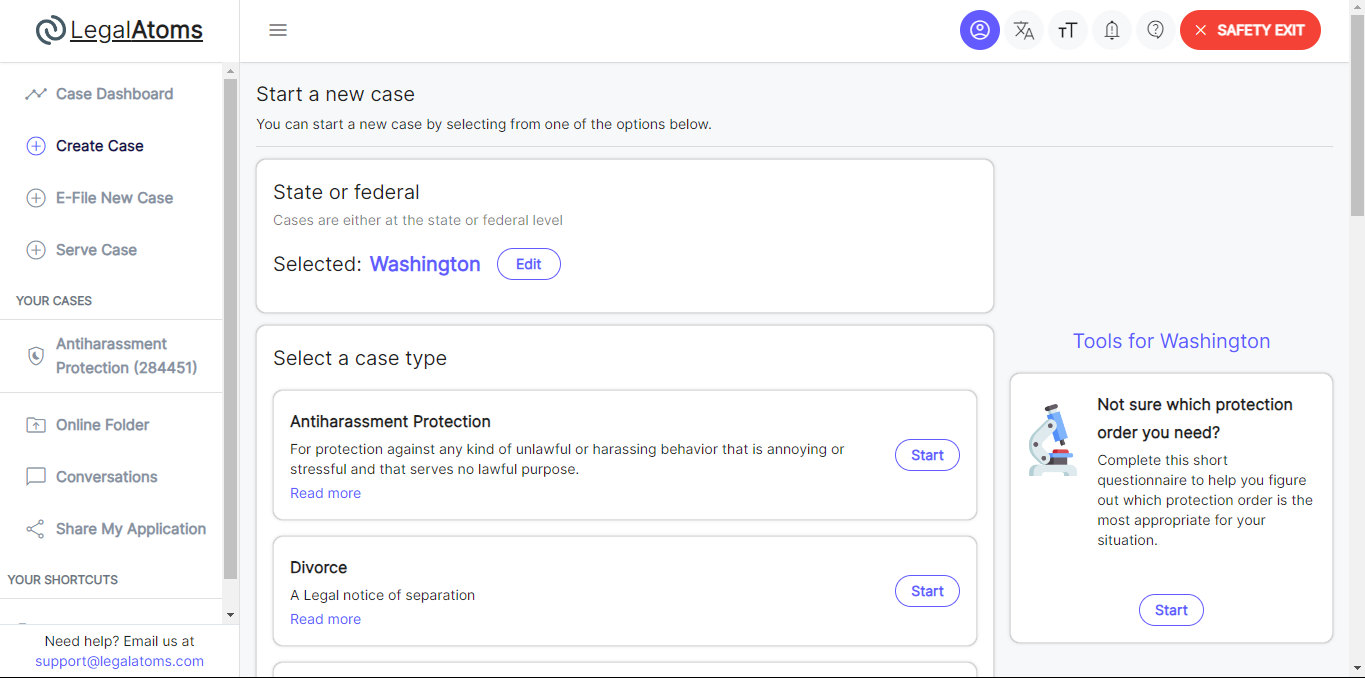Open Case Dashboard in sidebar
1365x678 pixels.
(x=112, y=94)
